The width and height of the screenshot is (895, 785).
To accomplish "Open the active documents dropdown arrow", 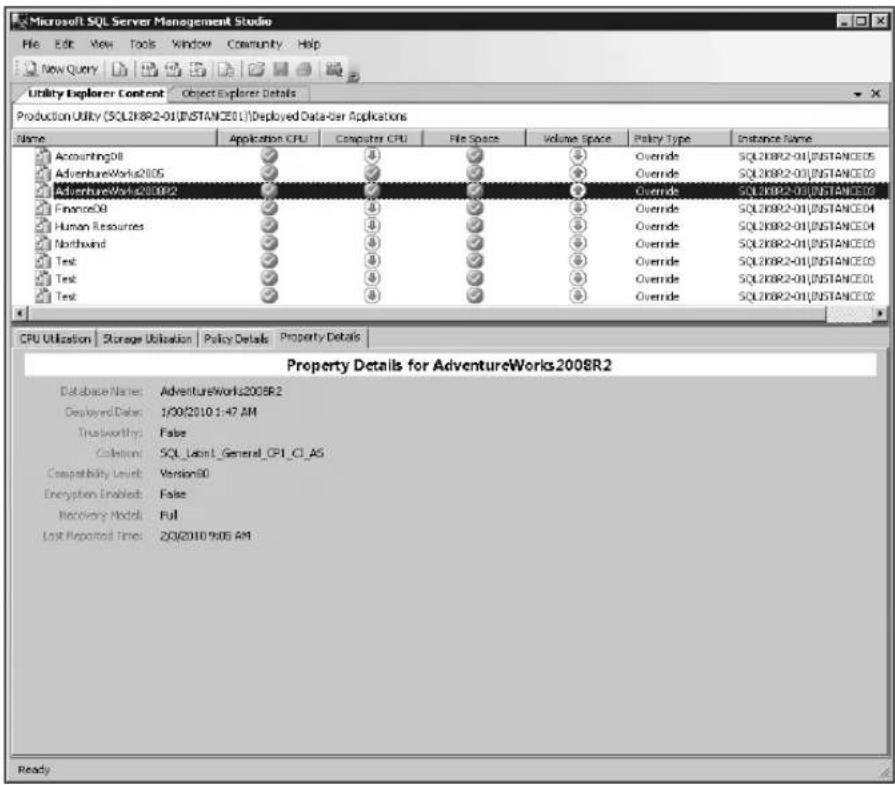I will (857, 94).
